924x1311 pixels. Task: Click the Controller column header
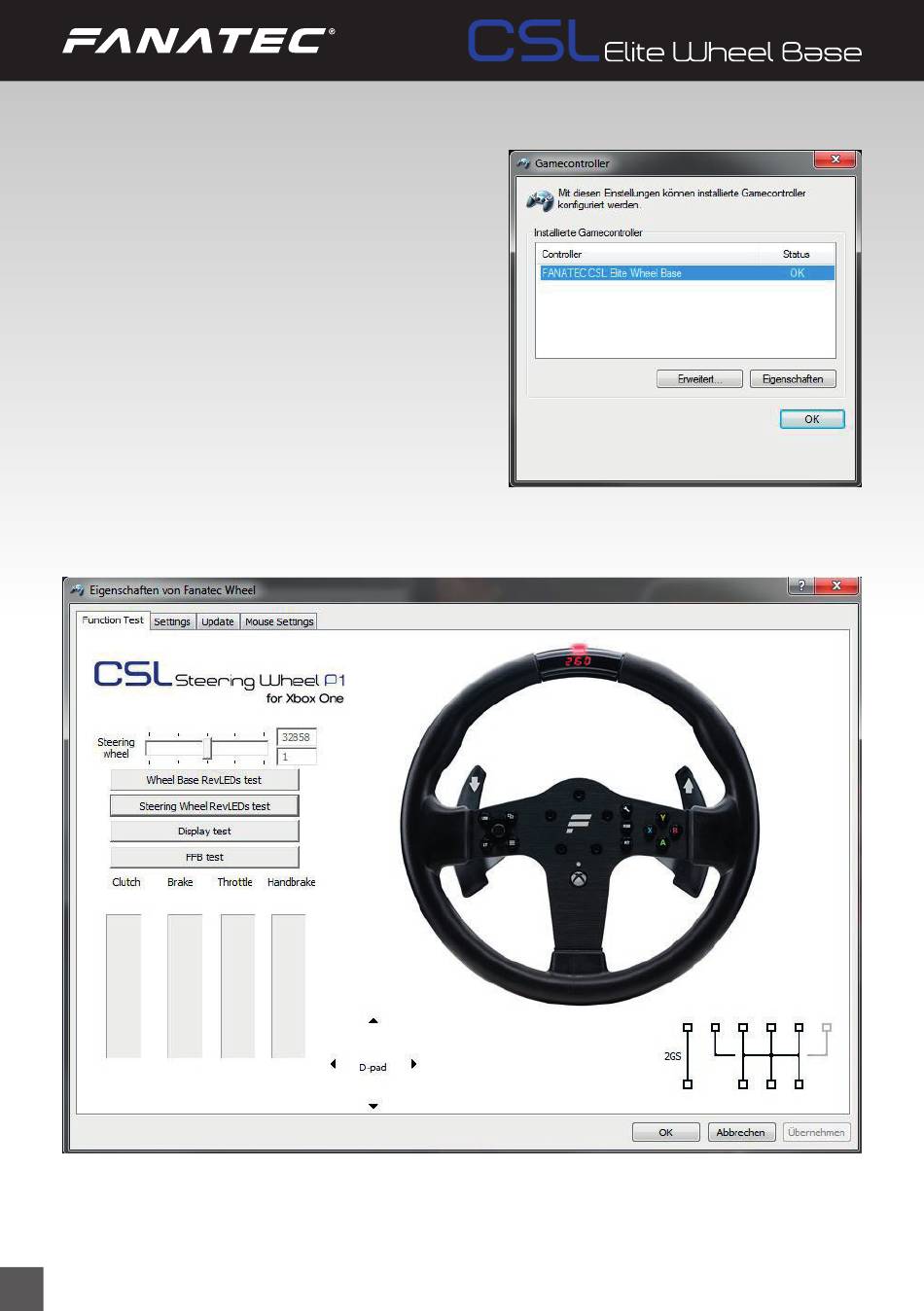coord(647,254)
